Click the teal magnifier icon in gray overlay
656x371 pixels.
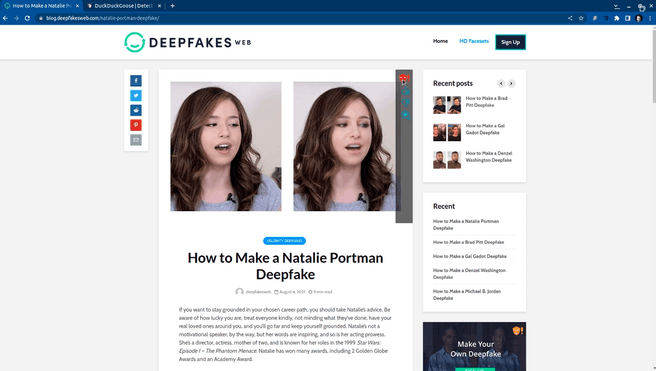405,115
